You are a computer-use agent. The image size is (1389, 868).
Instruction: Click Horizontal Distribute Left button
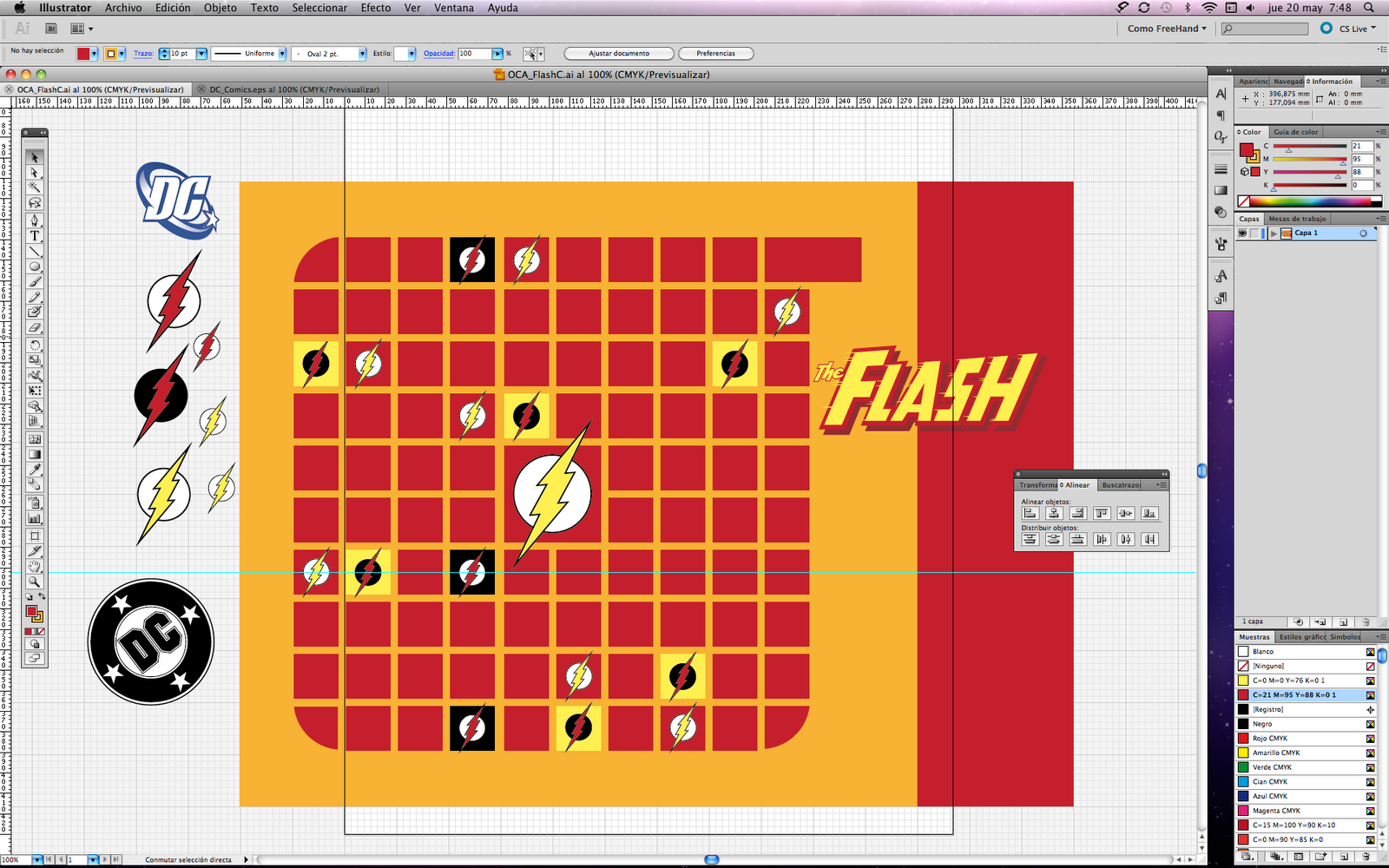coord(1102,539)
